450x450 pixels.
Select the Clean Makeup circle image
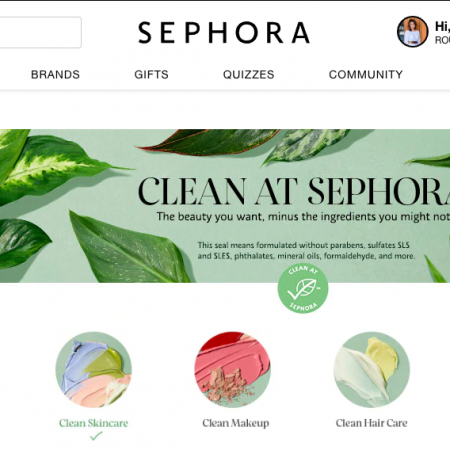point(232,369)
